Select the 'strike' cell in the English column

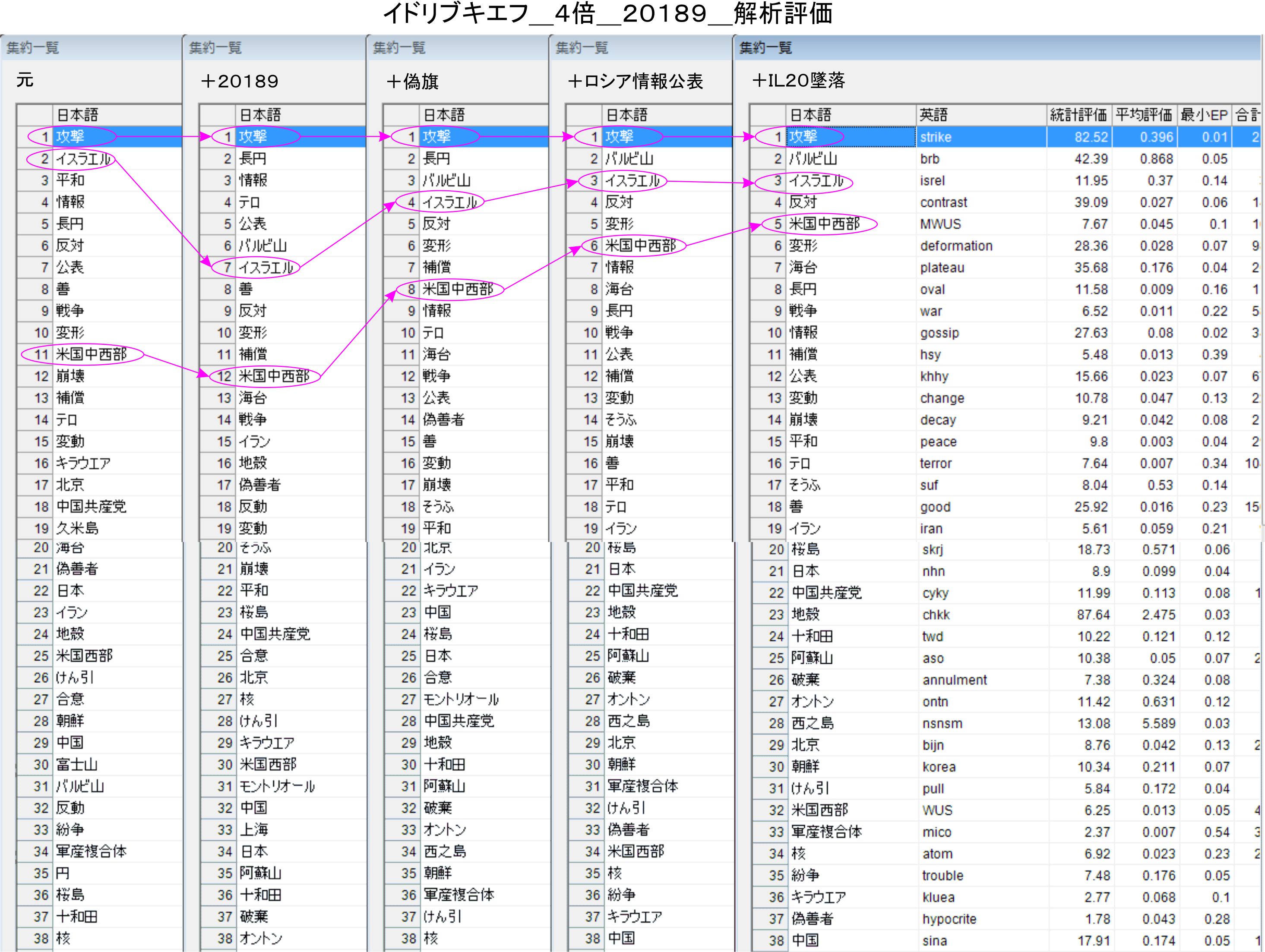936,137
